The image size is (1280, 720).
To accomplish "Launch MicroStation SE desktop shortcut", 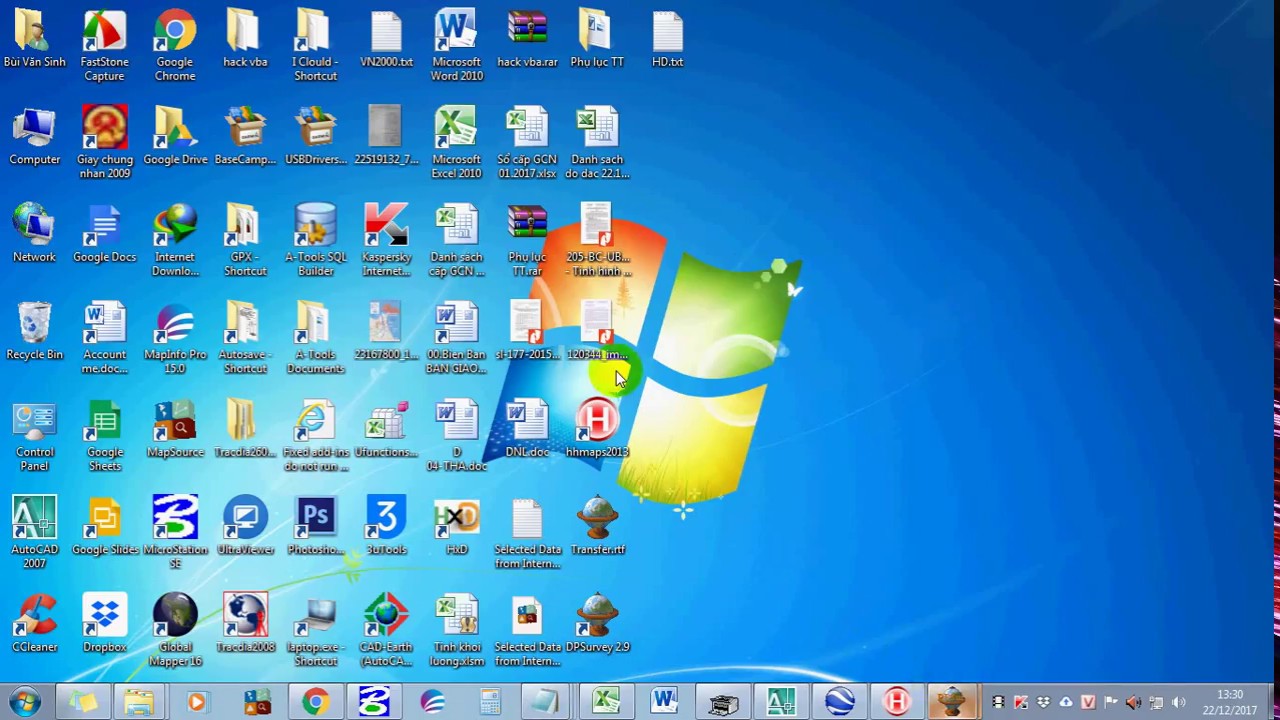I will point(175,532).
